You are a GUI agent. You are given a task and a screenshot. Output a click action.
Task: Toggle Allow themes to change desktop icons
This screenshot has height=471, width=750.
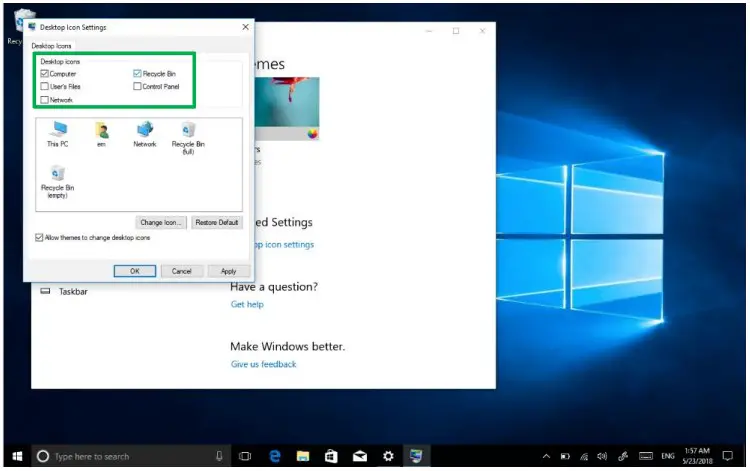pyautogui.click(x=39, y=238)
